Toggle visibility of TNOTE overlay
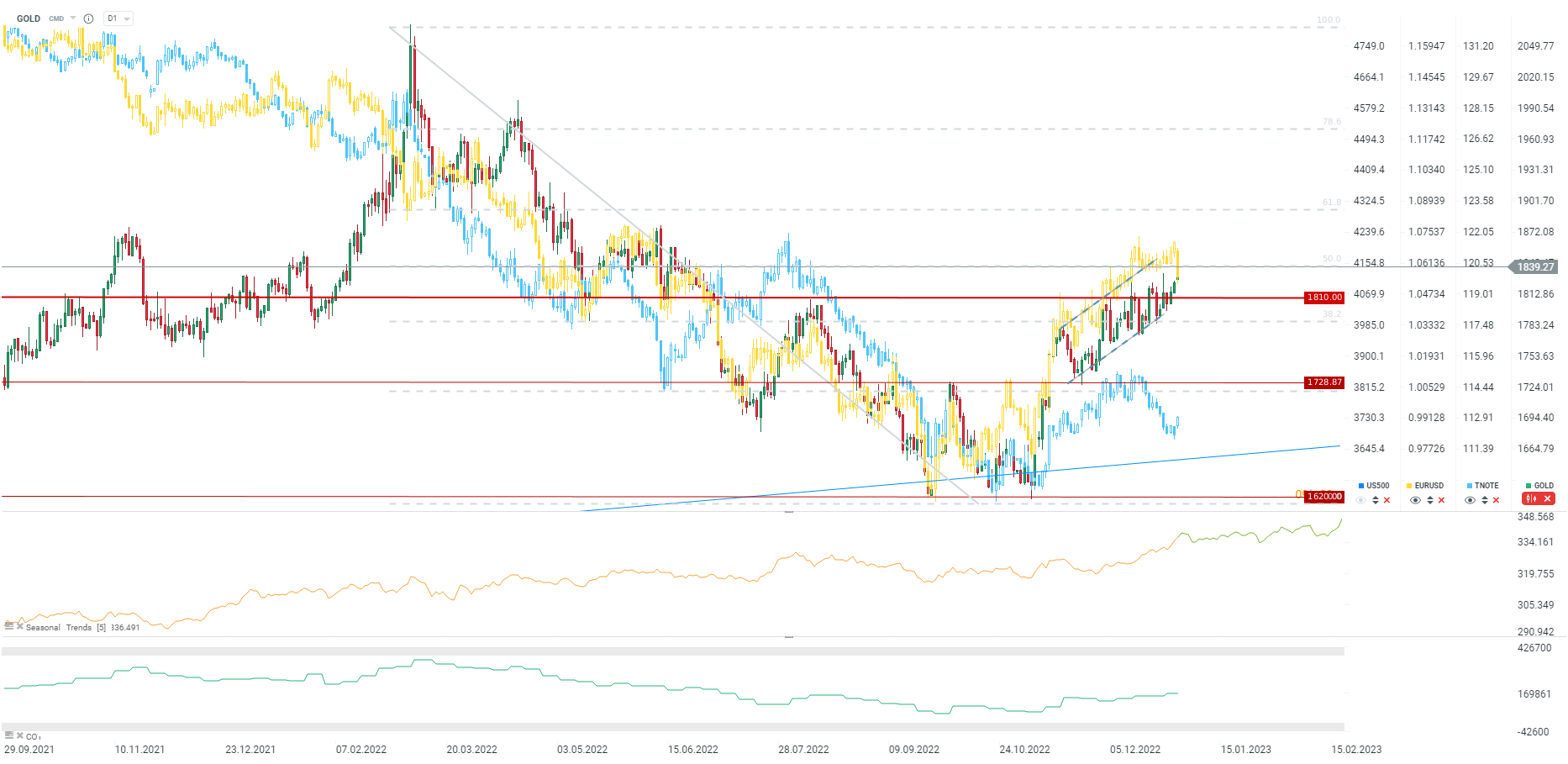This screenshot has width=1568, height=764. 1470,500
